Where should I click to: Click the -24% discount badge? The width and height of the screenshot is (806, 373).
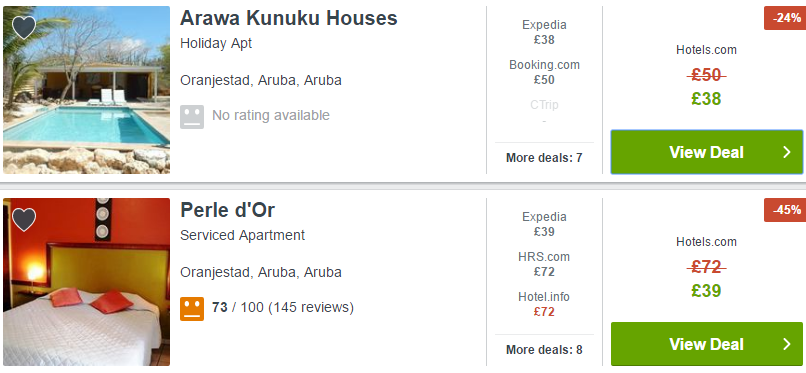coord(785,18)
